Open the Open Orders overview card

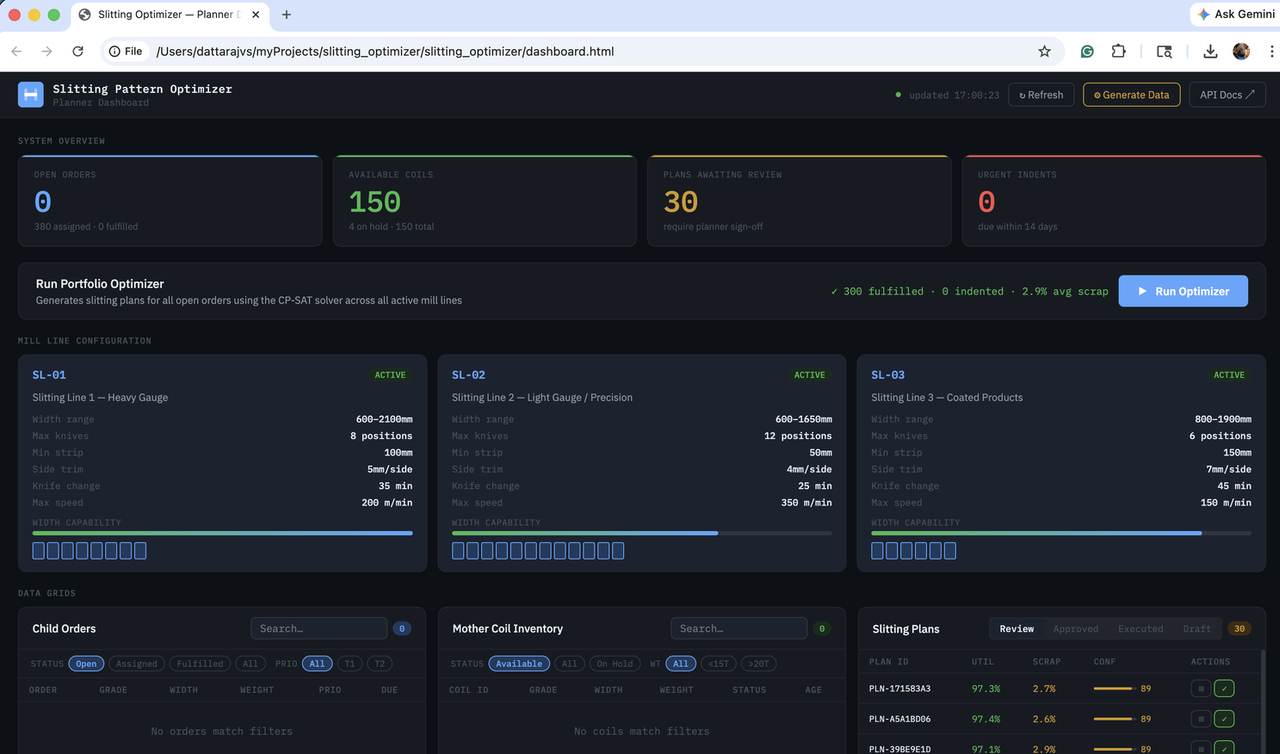click(170, 201)
